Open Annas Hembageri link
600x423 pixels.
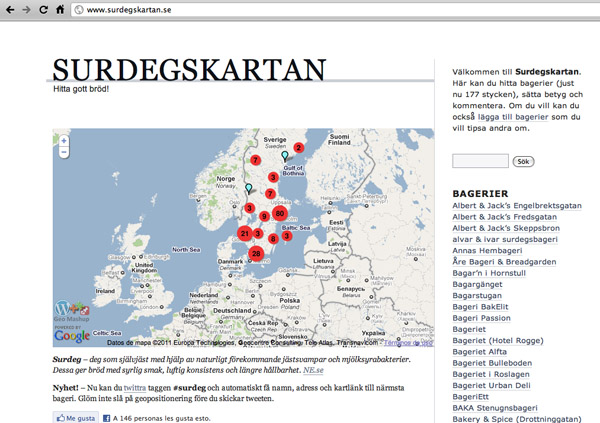coord(487,250)
